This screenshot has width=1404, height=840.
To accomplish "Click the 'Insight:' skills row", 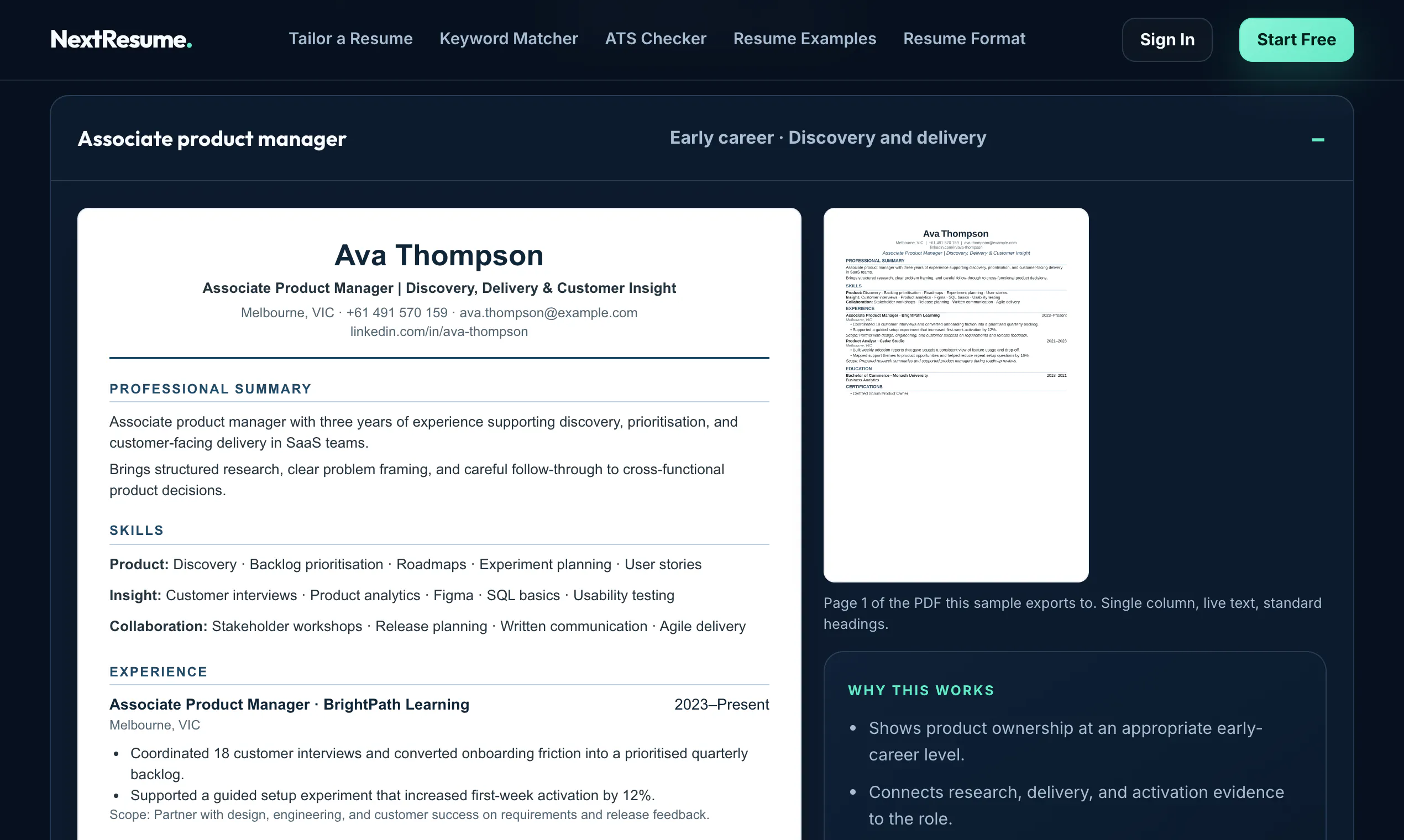I will (x=392, y=596).
